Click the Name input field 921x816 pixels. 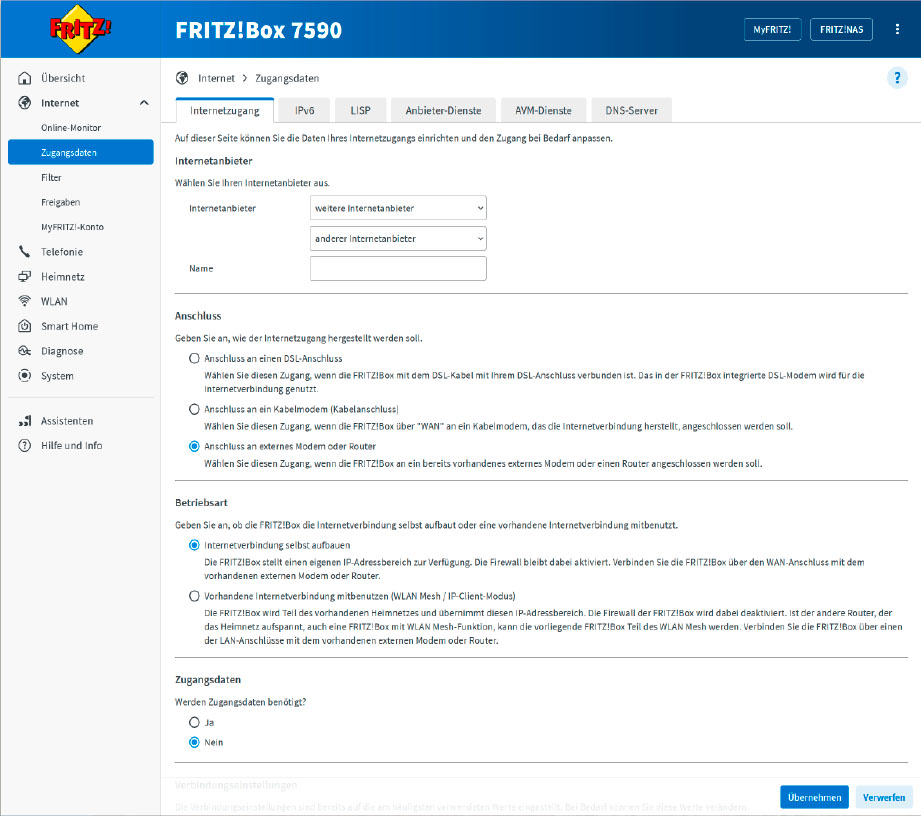(x=398, y=268)
